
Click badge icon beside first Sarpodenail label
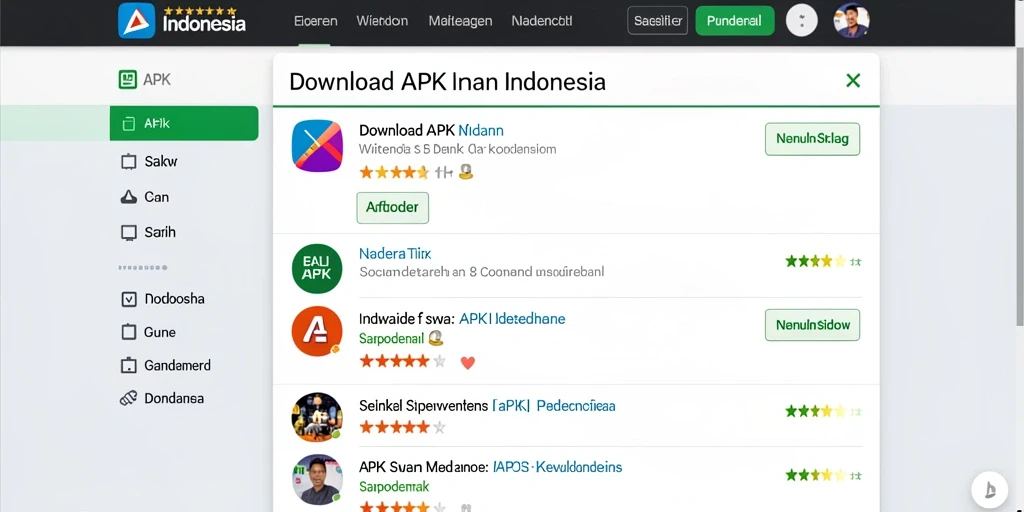pyautogui.click(x=435, y=338)
